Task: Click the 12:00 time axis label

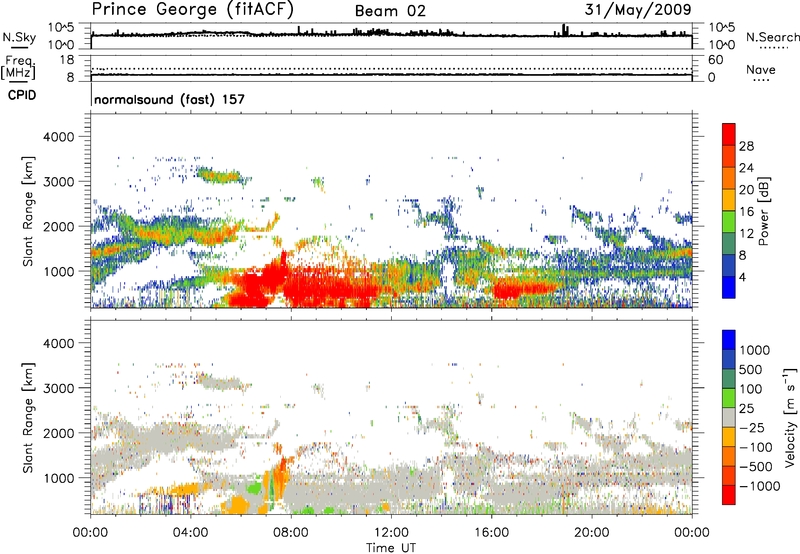Action: click(x=391, y=533)
